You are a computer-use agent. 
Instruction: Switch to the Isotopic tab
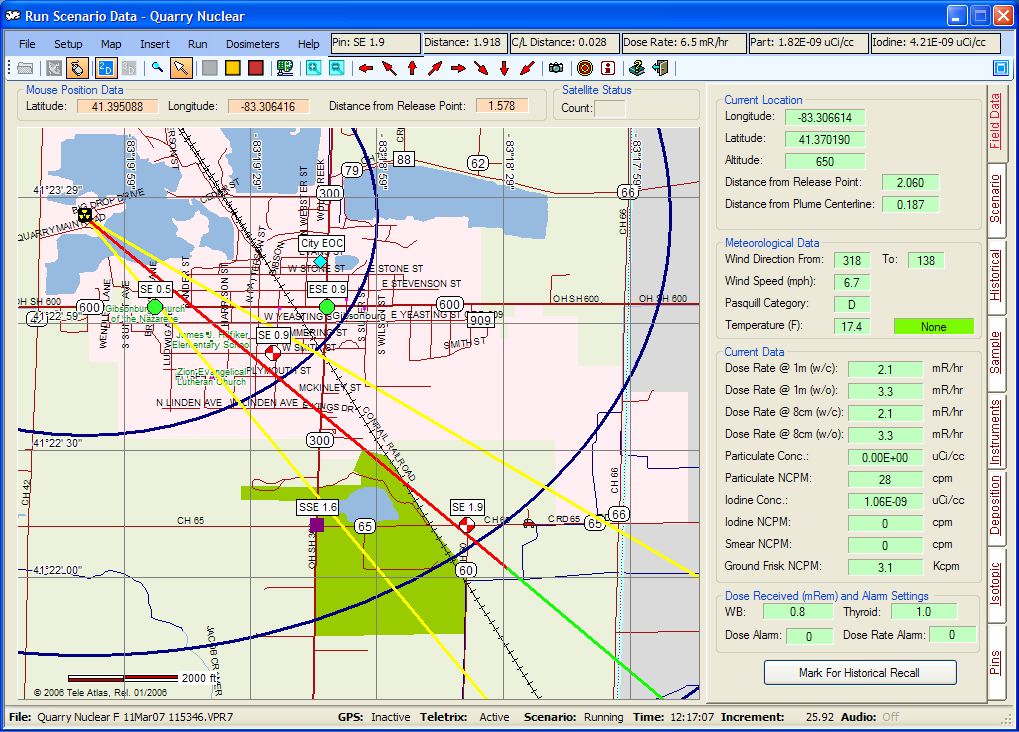995,584
